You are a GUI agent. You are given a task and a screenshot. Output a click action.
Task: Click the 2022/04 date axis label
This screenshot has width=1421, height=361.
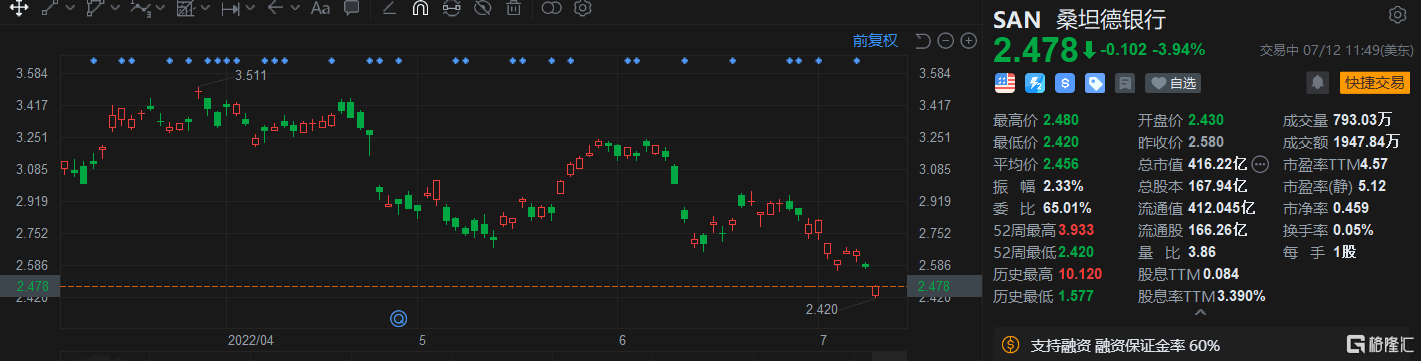pyautogui.click(x=250, y=340)
